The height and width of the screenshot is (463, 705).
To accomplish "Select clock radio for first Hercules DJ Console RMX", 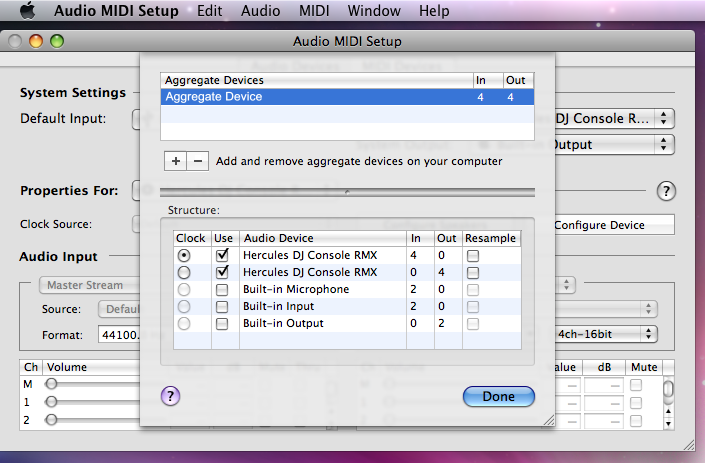I will point(184,255).
